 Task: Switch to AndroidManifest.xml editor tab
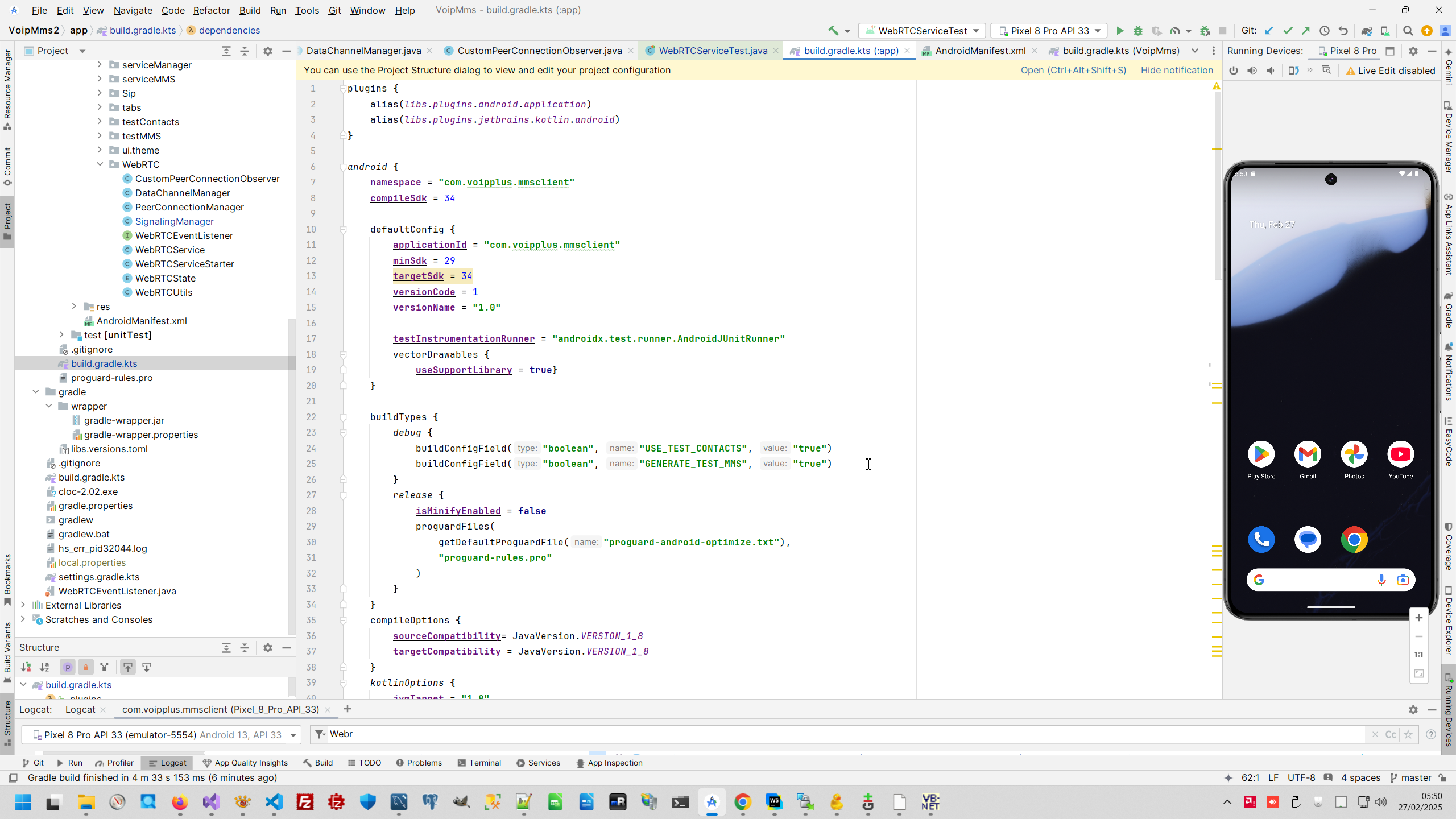[980, 51]
